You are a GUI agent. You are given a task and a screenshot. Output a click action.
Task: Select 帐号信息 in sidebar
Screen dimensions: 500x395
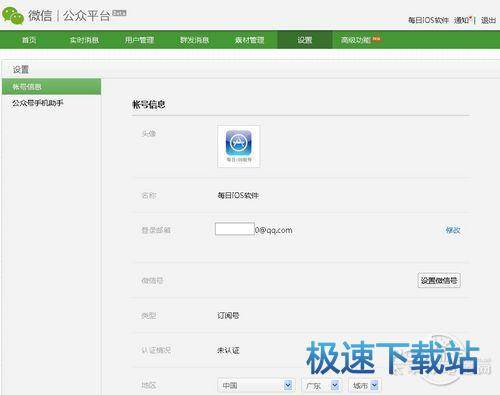pos(51,87)
